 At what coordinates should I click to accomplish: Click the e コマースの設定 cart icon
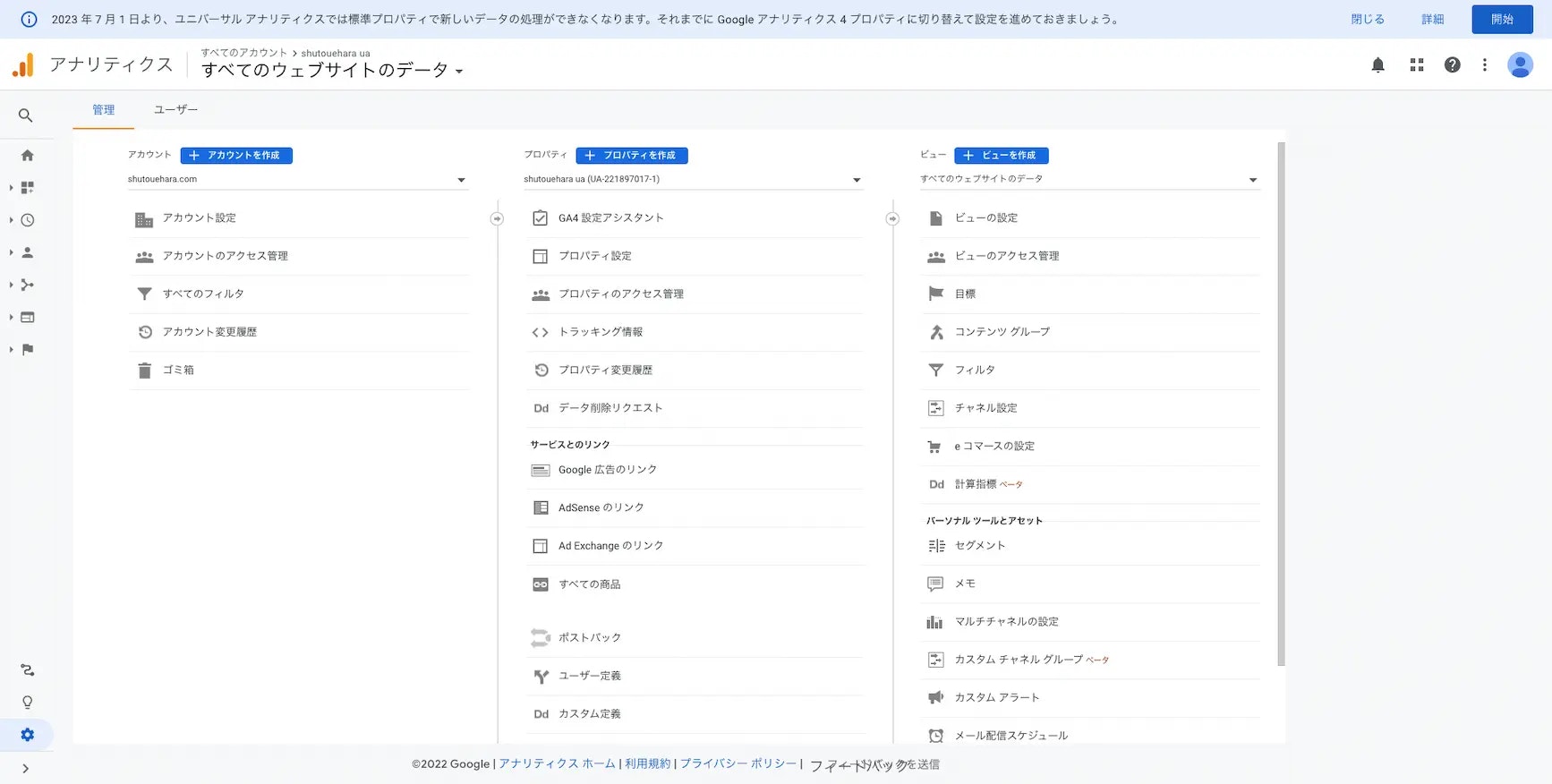935,447
